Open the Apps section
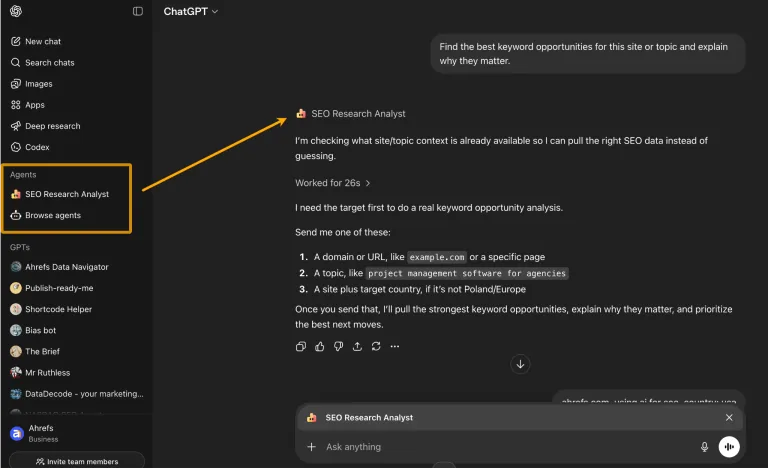The width and height of the screenshot is (768, 468). [x=28, y=105]
